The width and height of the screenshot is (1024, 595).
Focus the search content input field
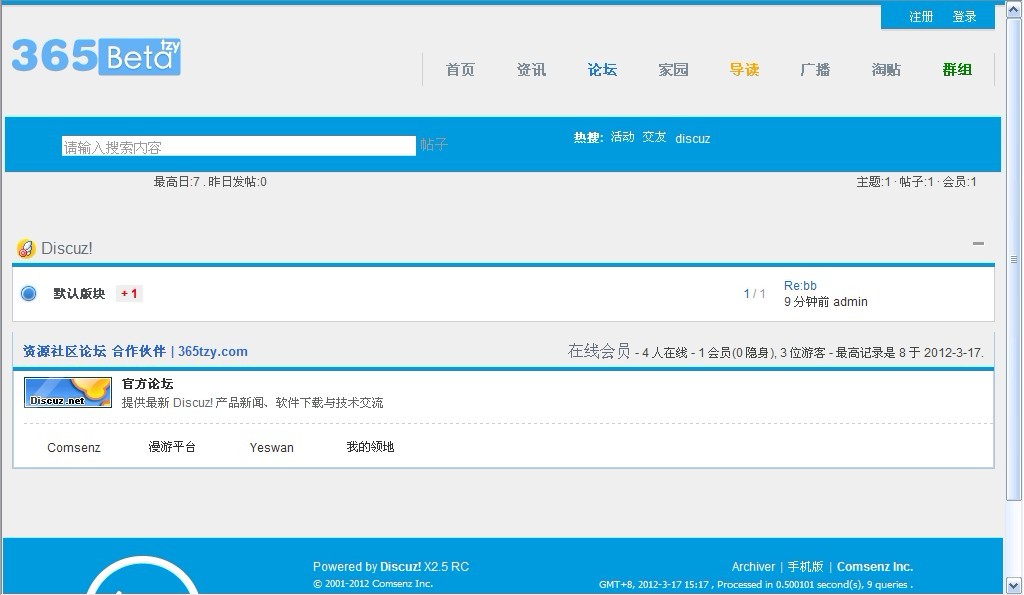pyautogui.click(x=239, y=146)
